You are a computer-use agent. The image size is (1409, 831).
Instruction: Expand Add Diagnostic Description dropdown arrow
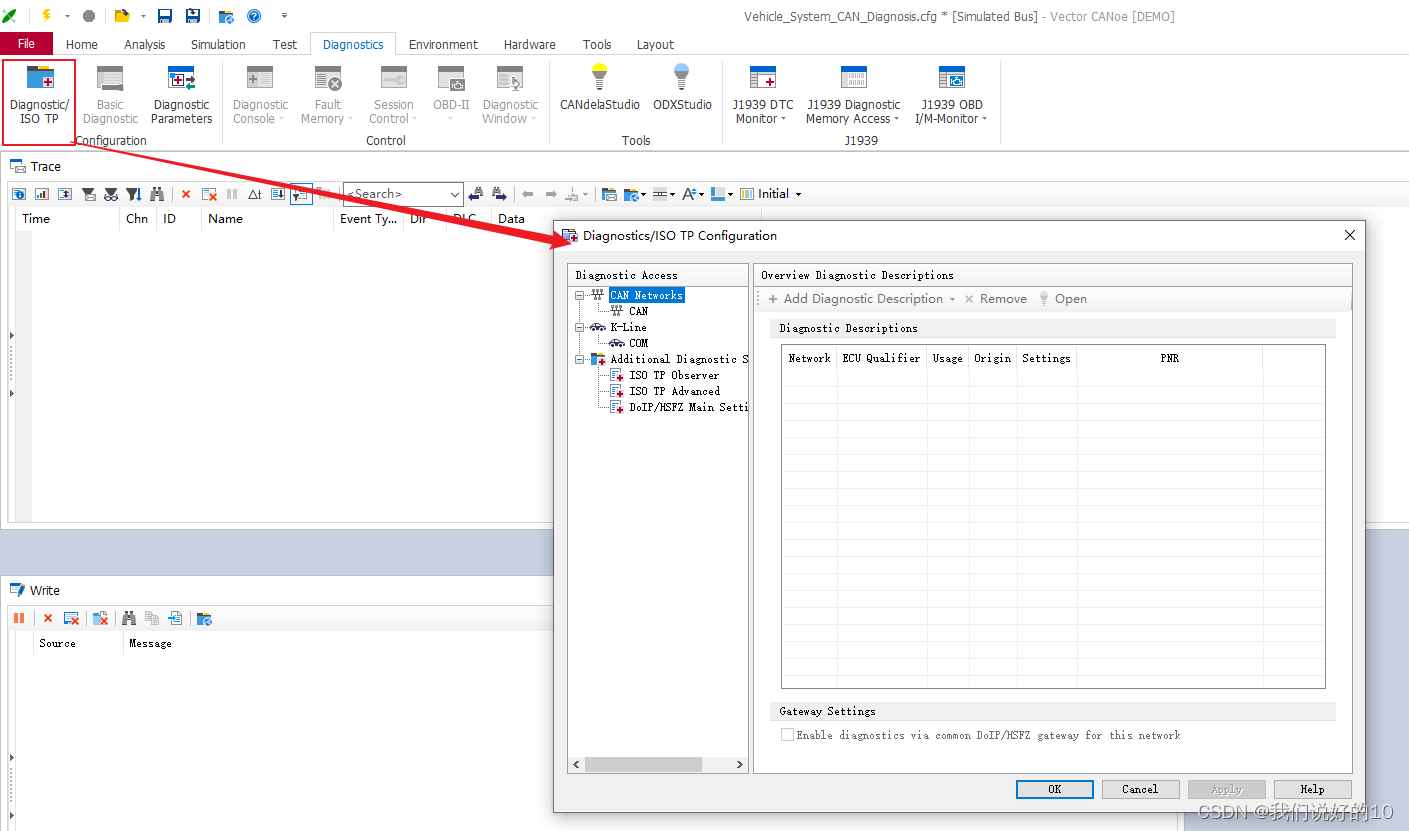[x=952, y=299]
